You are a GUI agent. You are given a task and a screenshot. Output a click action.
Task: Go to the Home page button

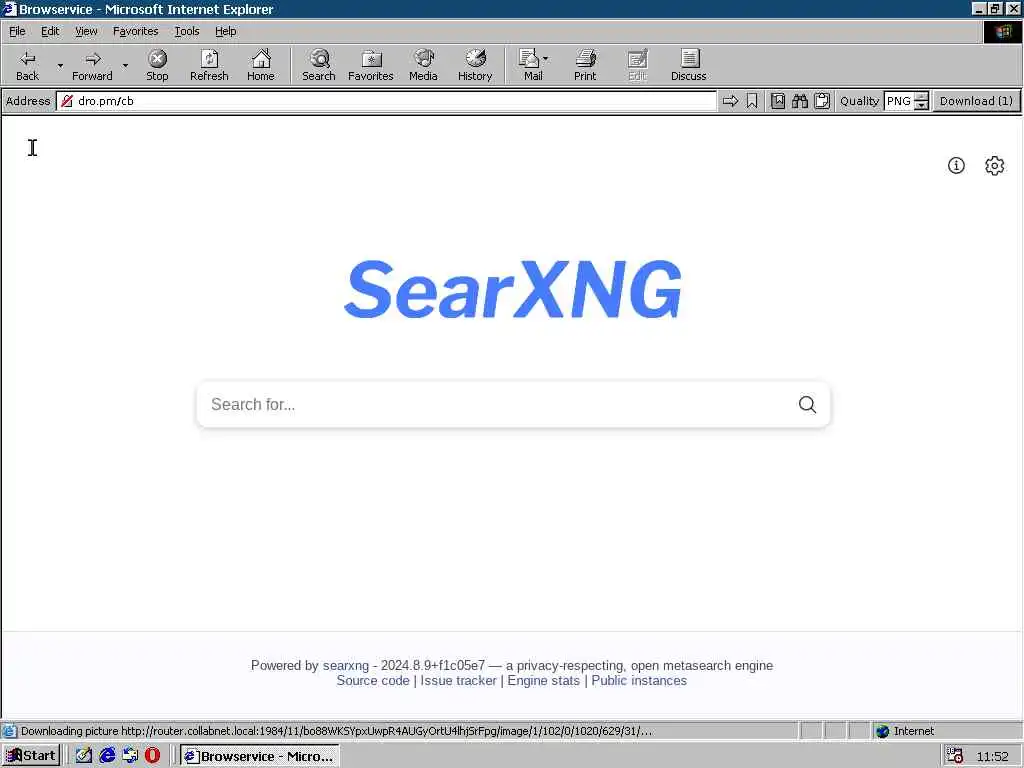(x=261, y=65)
